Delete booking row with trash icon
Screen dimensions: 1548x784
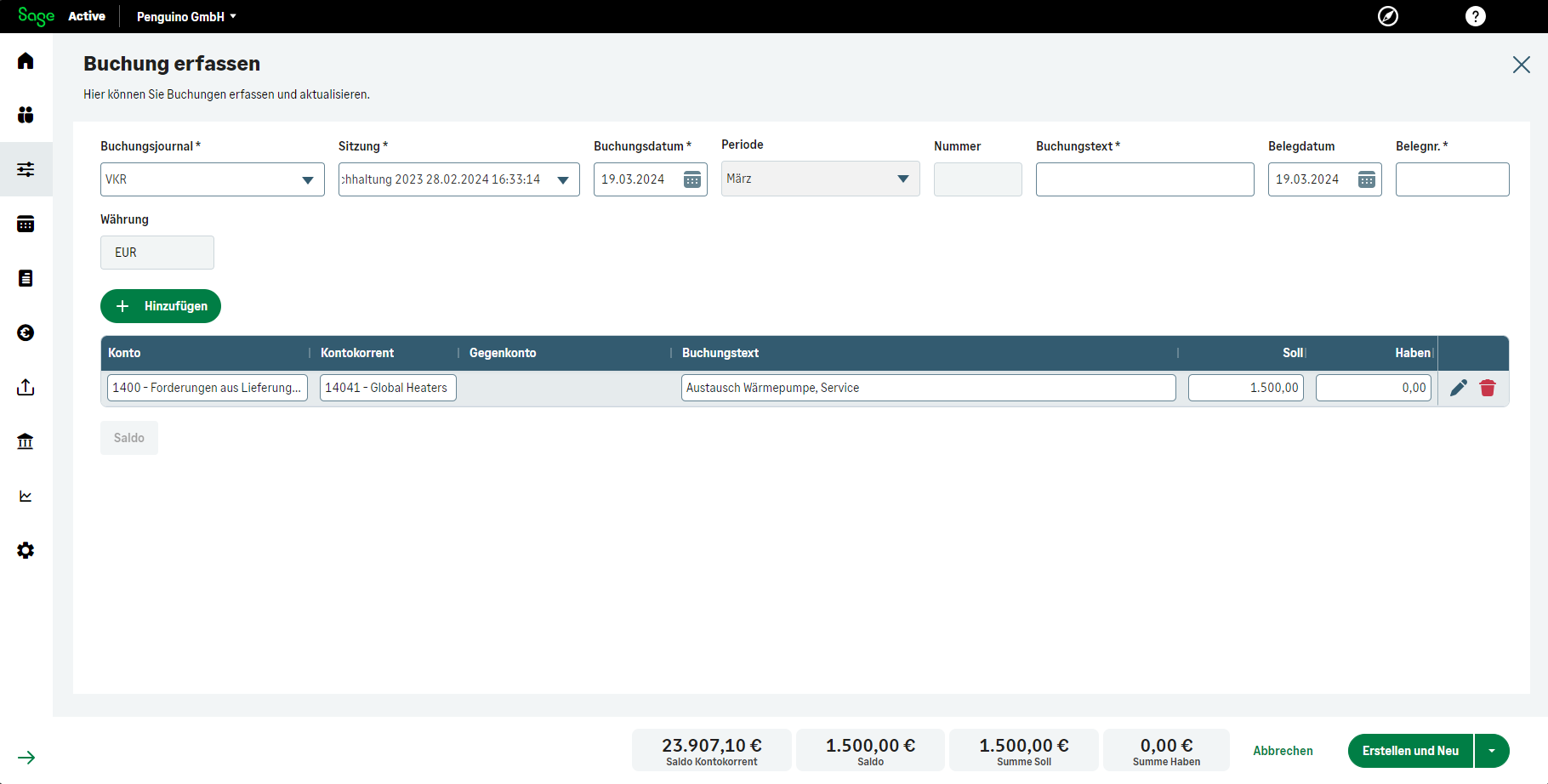[1488, 388]
